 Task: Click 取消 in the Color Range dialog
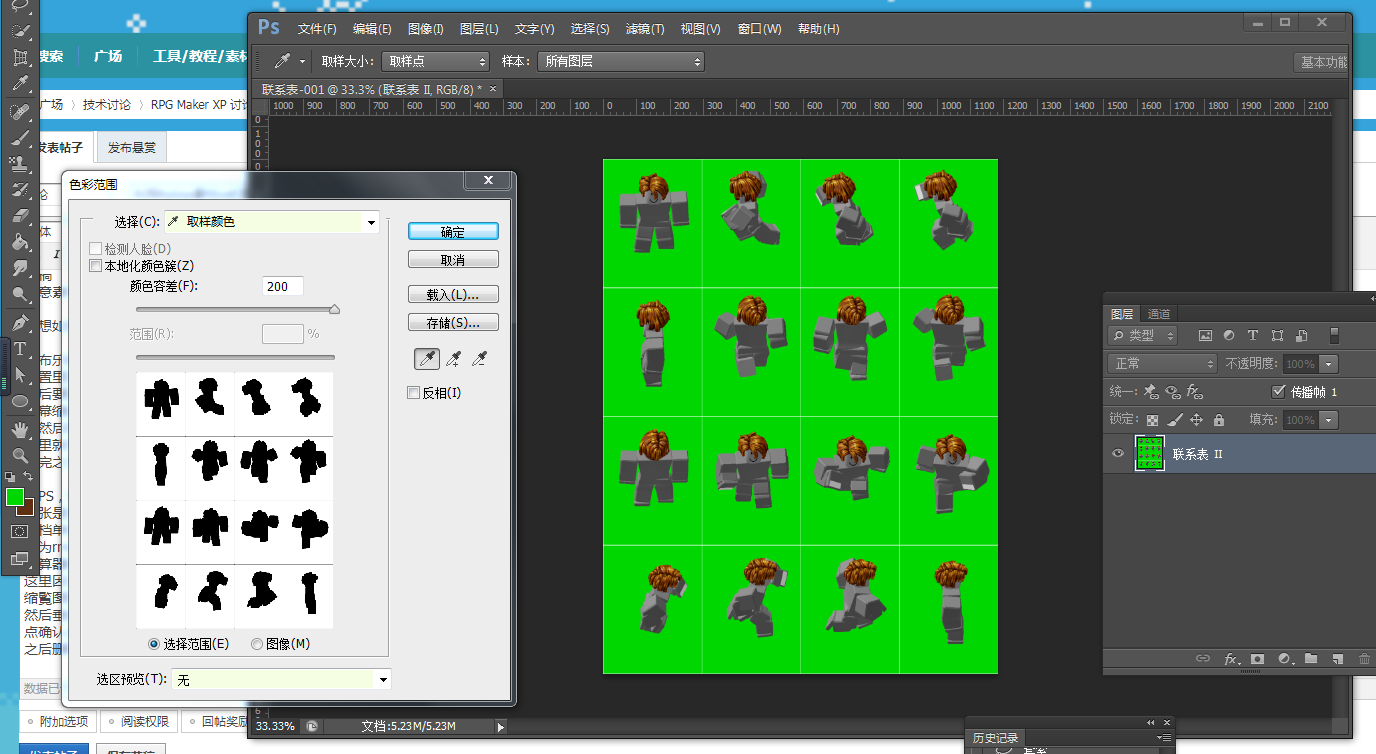click(x=453, y=260)
